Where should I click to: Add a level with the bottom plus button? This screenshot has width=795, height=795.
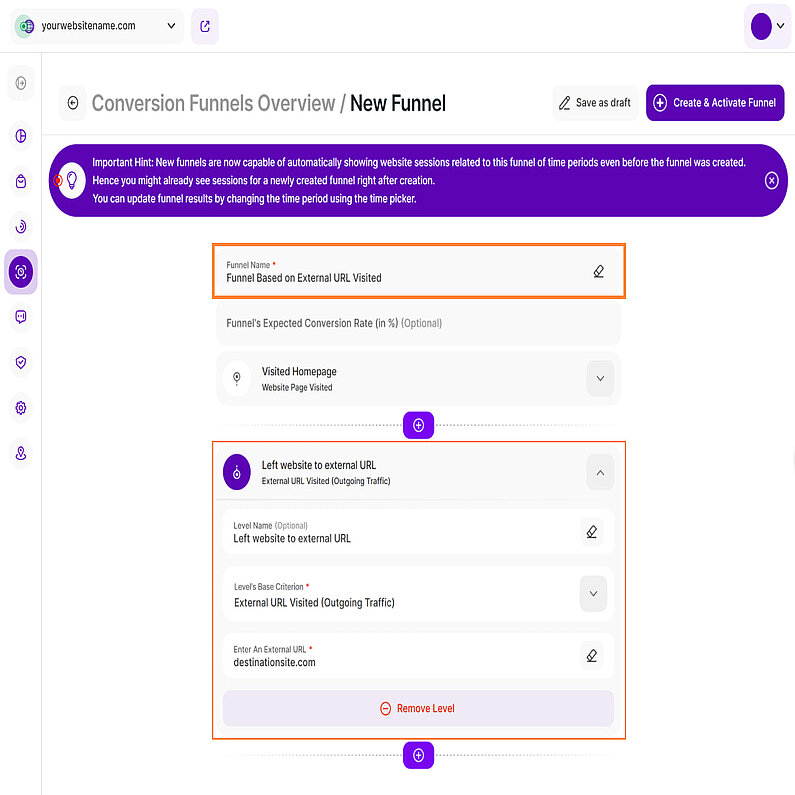coord(418,755)
